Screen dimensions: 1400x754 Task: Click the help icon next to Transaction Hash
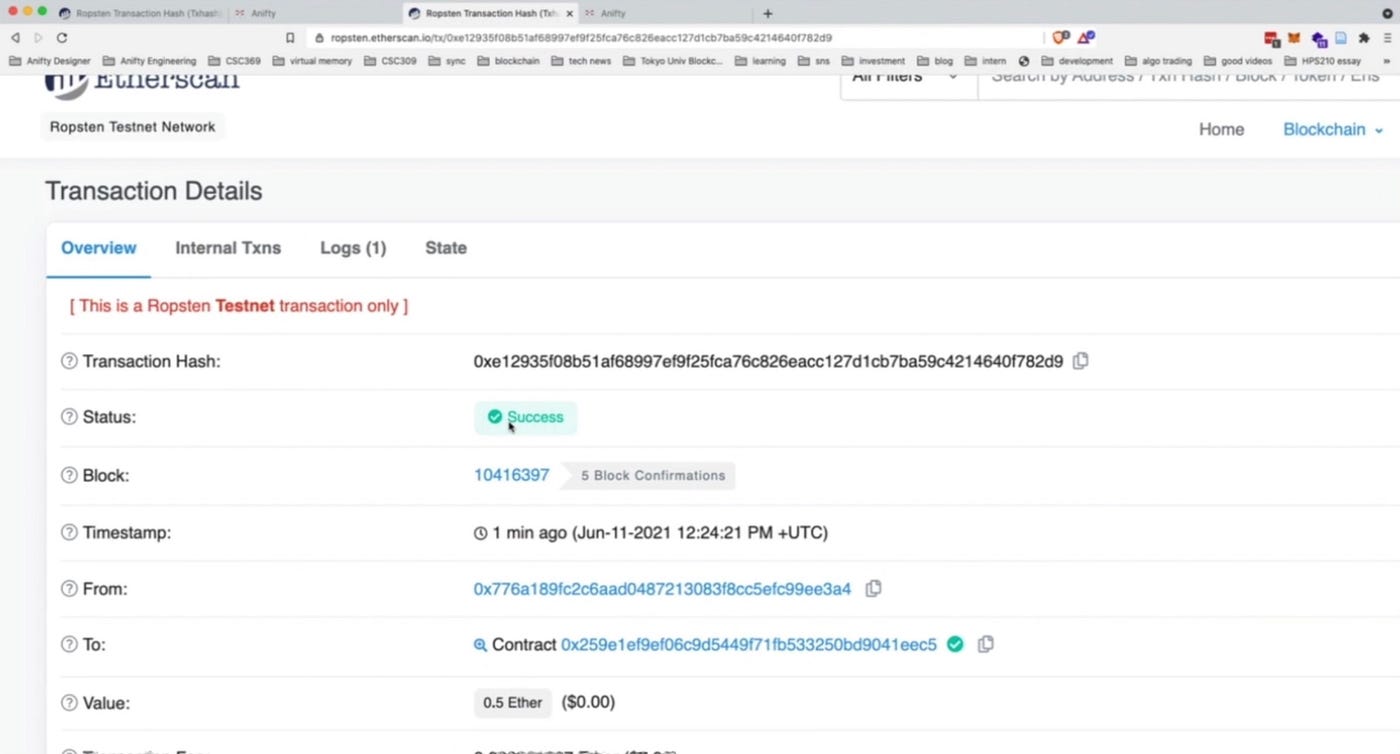(x=69, y=361)
